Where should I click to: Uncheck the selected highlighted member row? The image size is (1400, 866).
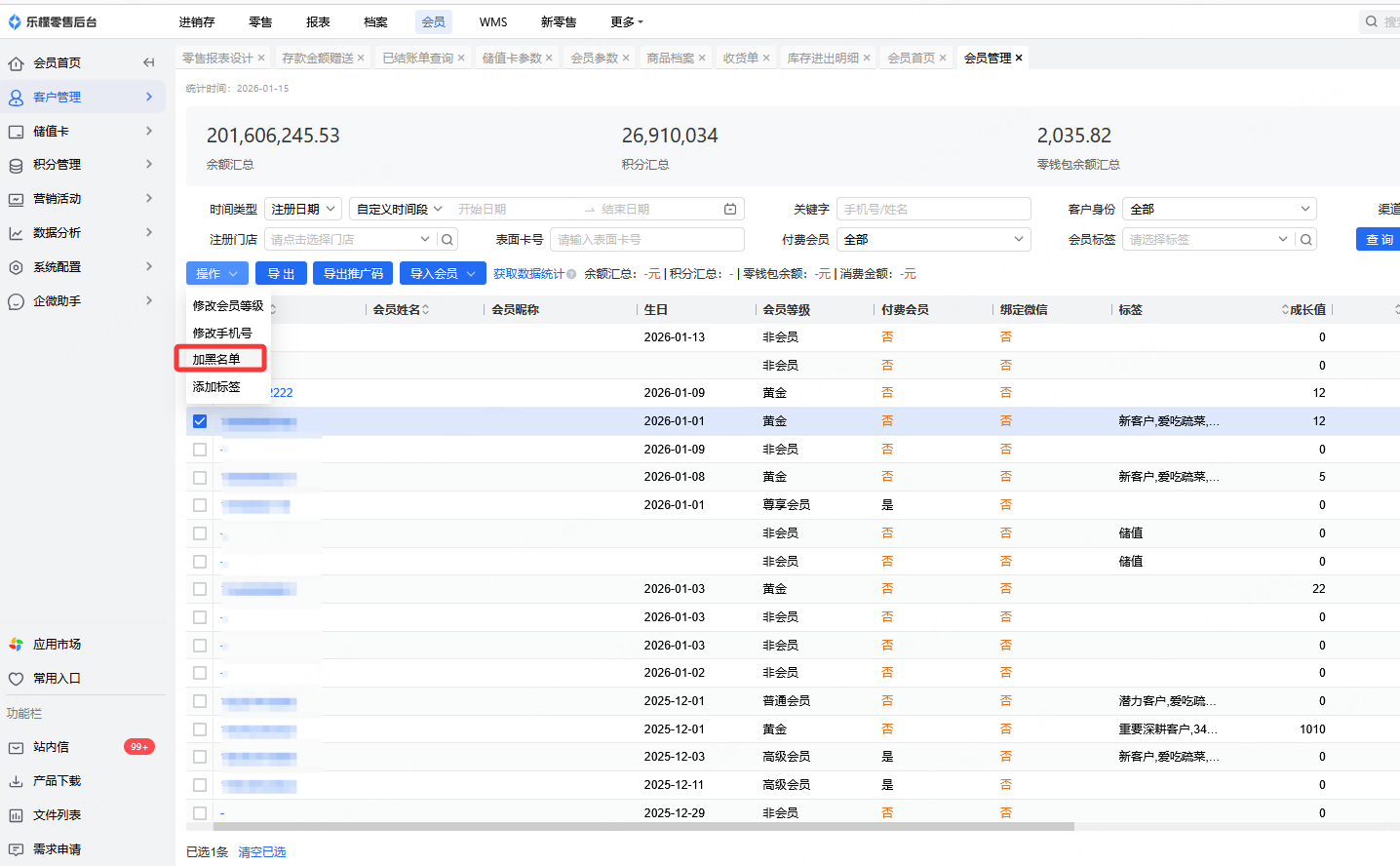[200, 421]
